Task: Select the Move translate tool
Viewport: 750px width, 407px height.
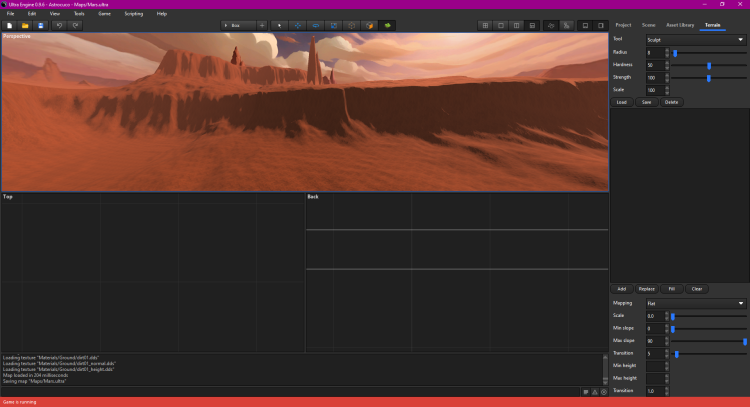Action: coord(298,25)
